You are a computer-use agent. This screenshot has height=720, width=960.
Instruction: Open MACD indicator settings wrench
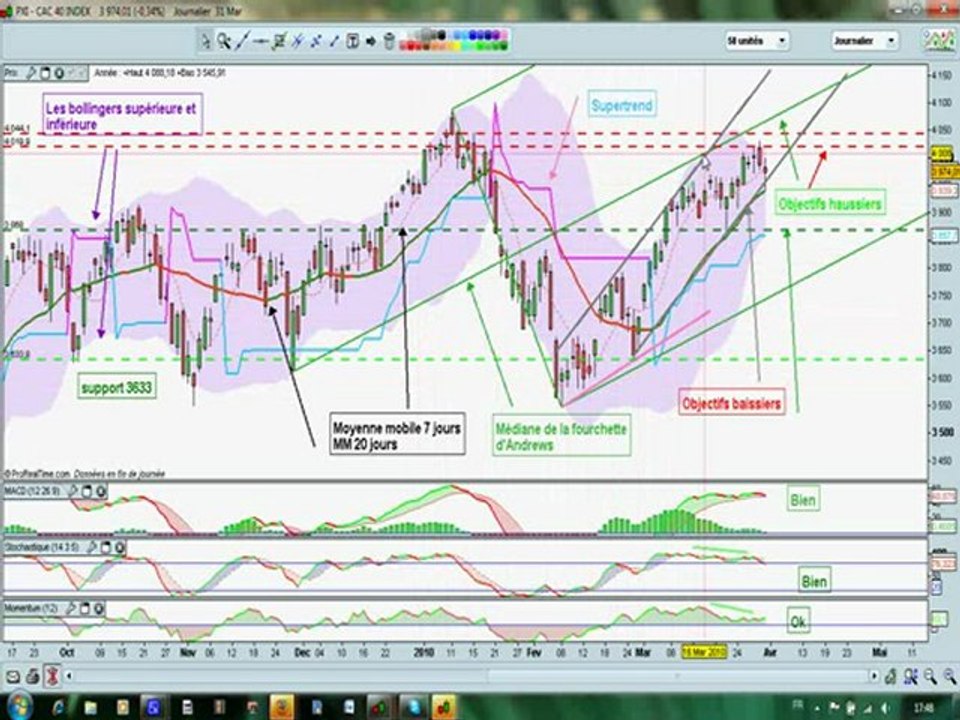[x=73, y=491]
